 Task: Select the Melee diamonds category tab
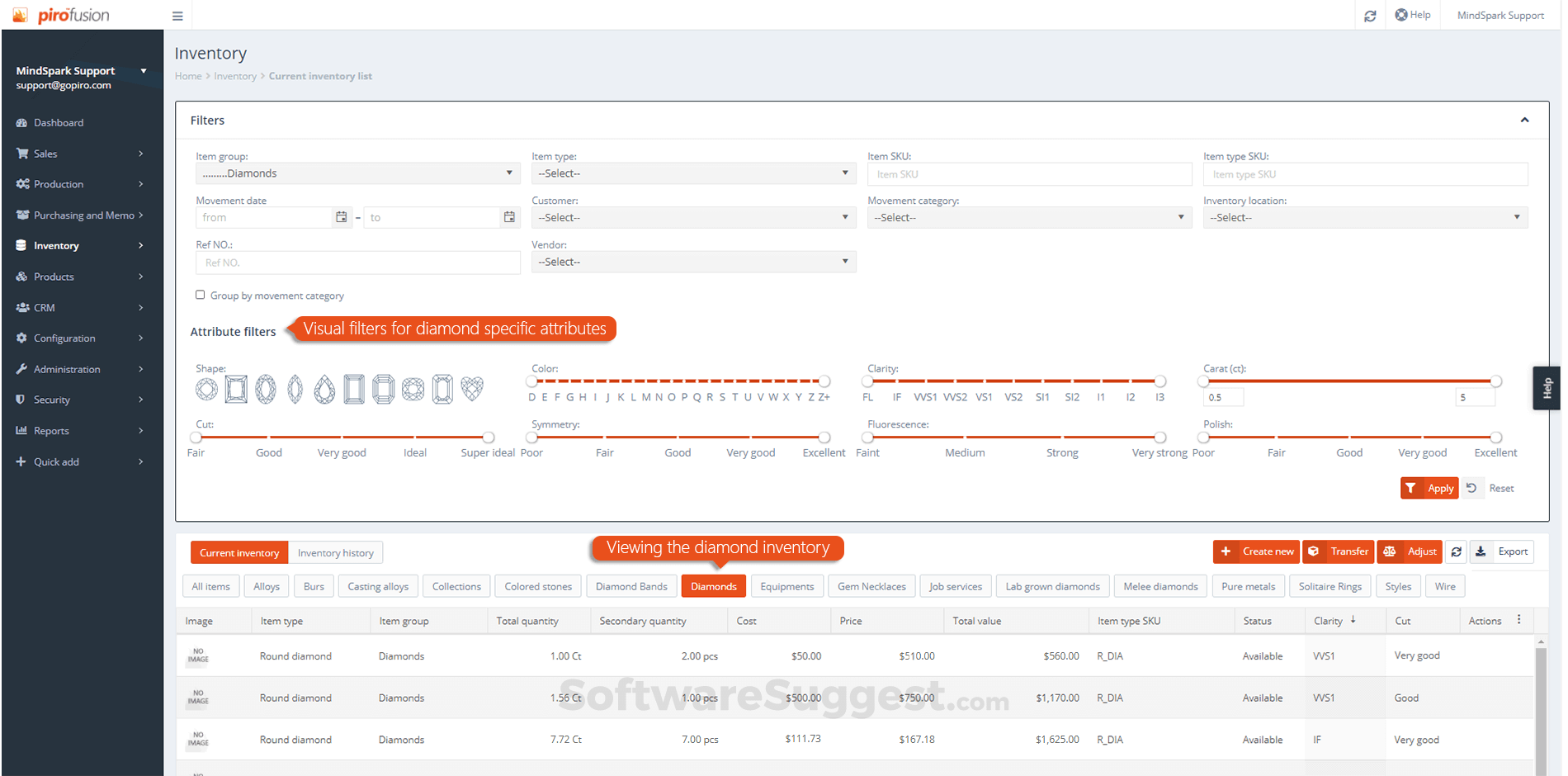click(x=1160, y=586)
